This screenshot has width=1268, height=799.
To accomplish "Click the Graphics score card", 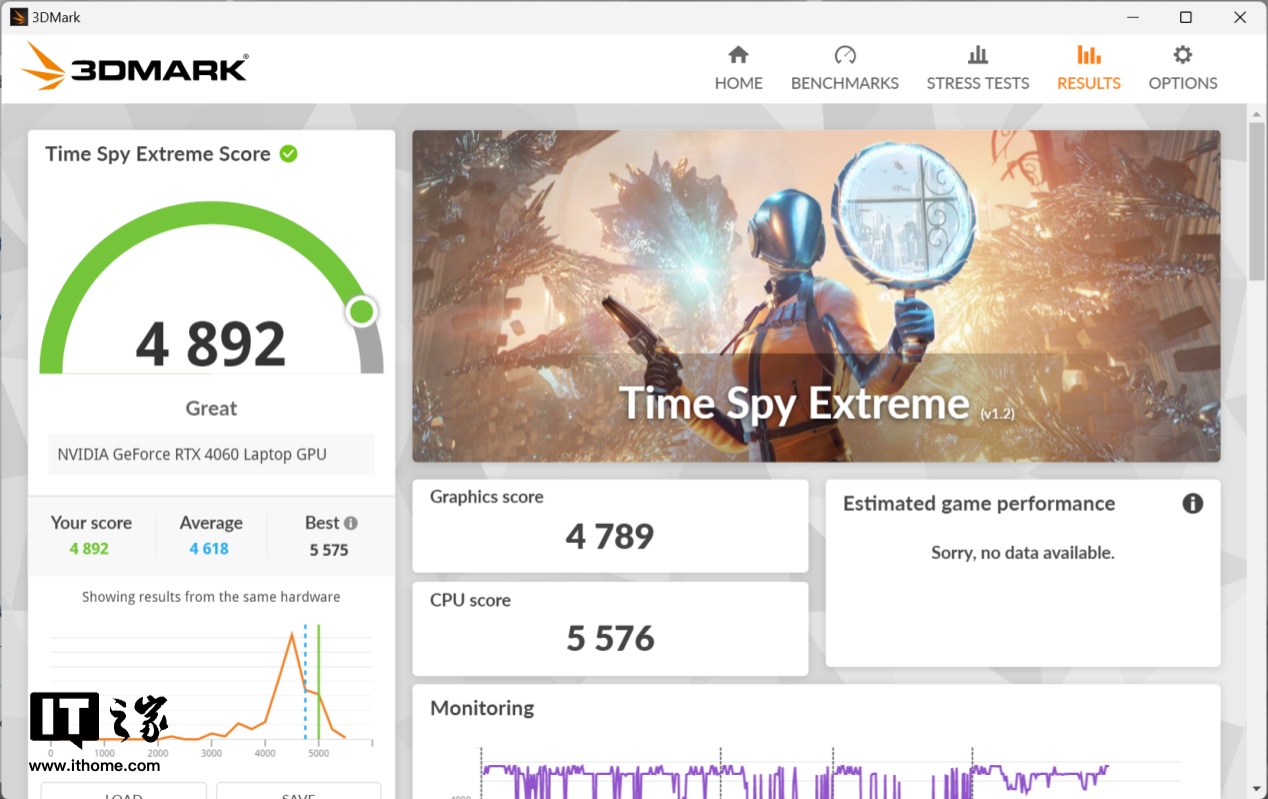I will tap(610, 526).
